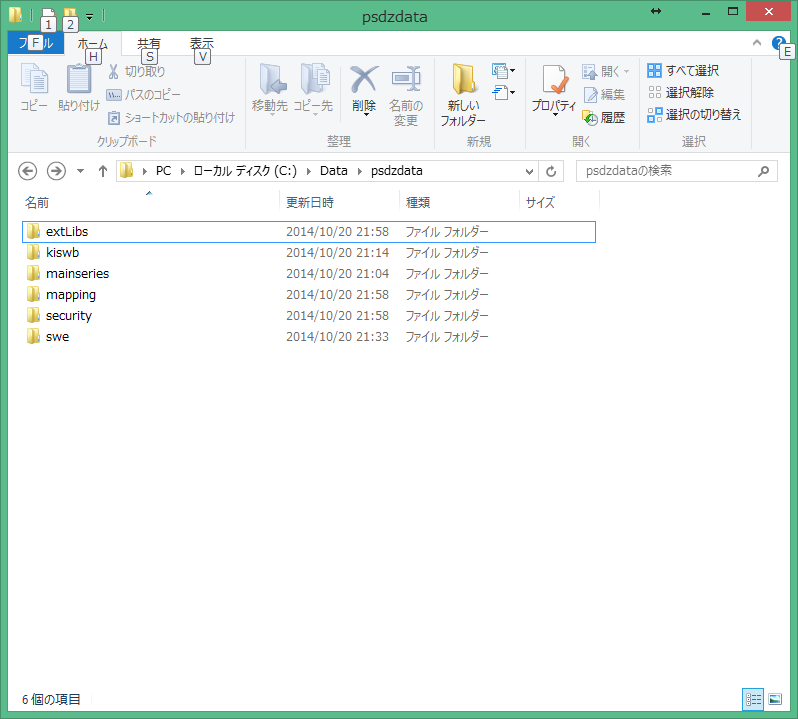The image size is (798, 719).
Task: Click Select all (すべて選択)
Action: pos(683,70)
